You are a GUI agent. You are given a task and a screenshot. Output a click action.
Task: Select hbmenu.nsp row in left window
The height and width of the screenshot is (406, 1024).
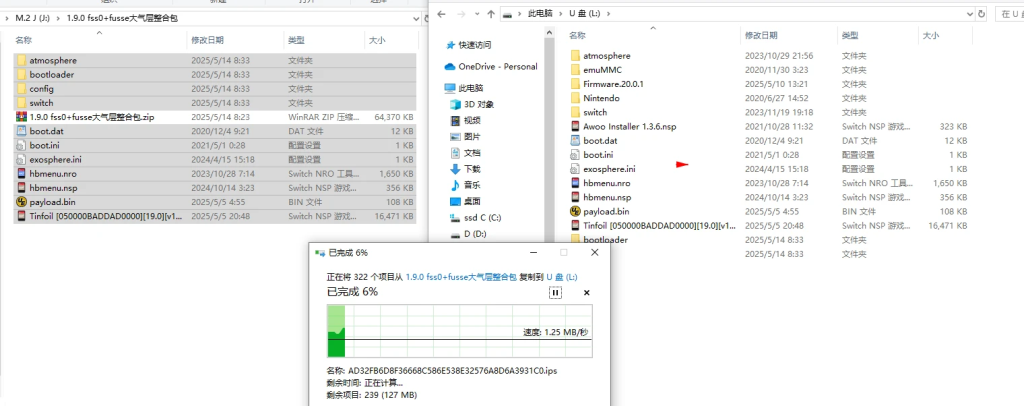click(215, 188)
